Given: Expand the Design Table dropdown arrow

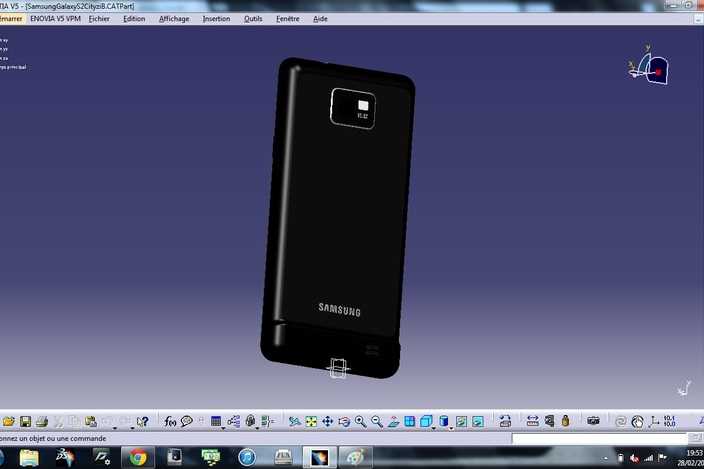Looking at the screenshot, I should [x=223, y=428].
